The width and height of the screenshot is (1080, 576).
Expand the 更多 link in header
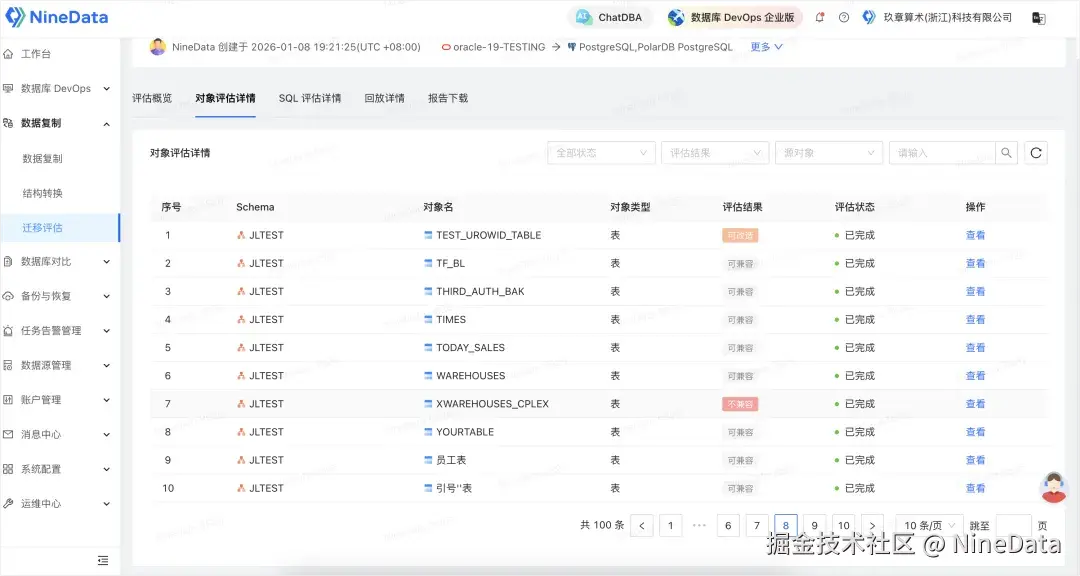click(x=766, y=47)
